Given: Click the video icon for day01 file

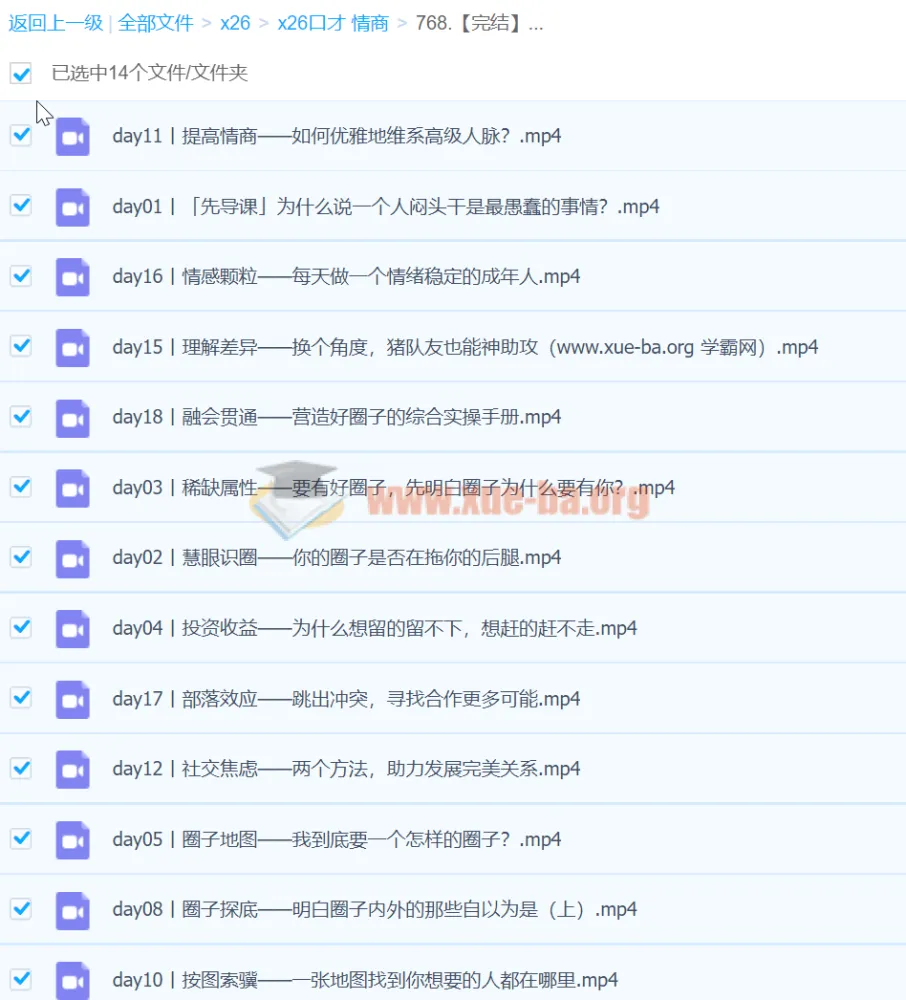Looking at the screenshot, I should pyautogui.click(x=72, y=207).
